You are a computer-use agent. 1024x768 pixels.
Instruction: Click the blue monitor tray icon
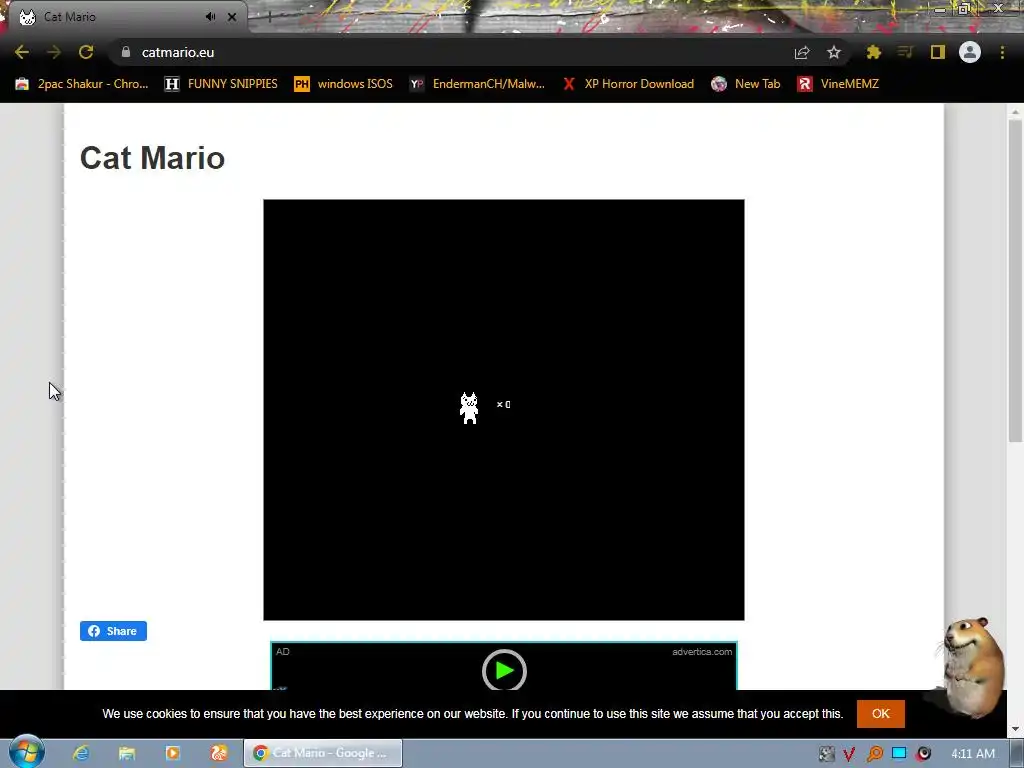[899, 753]
